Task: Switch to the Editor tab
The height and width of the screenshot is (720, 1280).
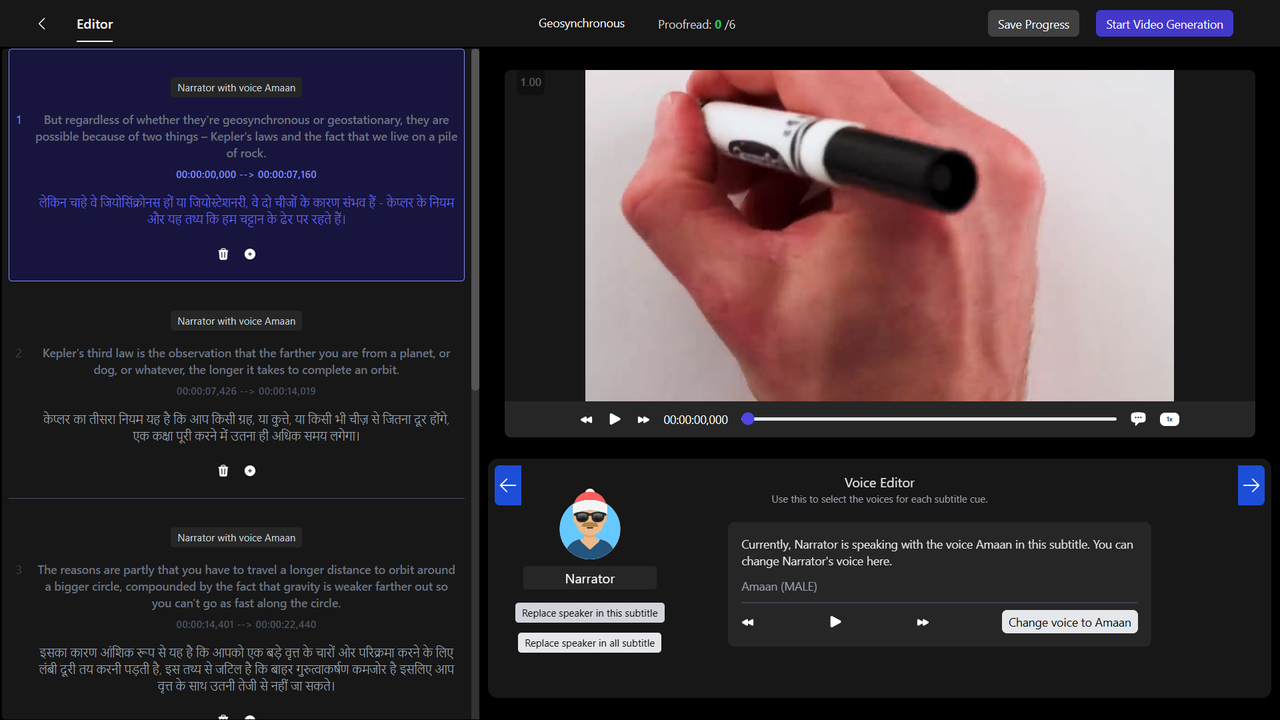Action: (x=94, y=24)
